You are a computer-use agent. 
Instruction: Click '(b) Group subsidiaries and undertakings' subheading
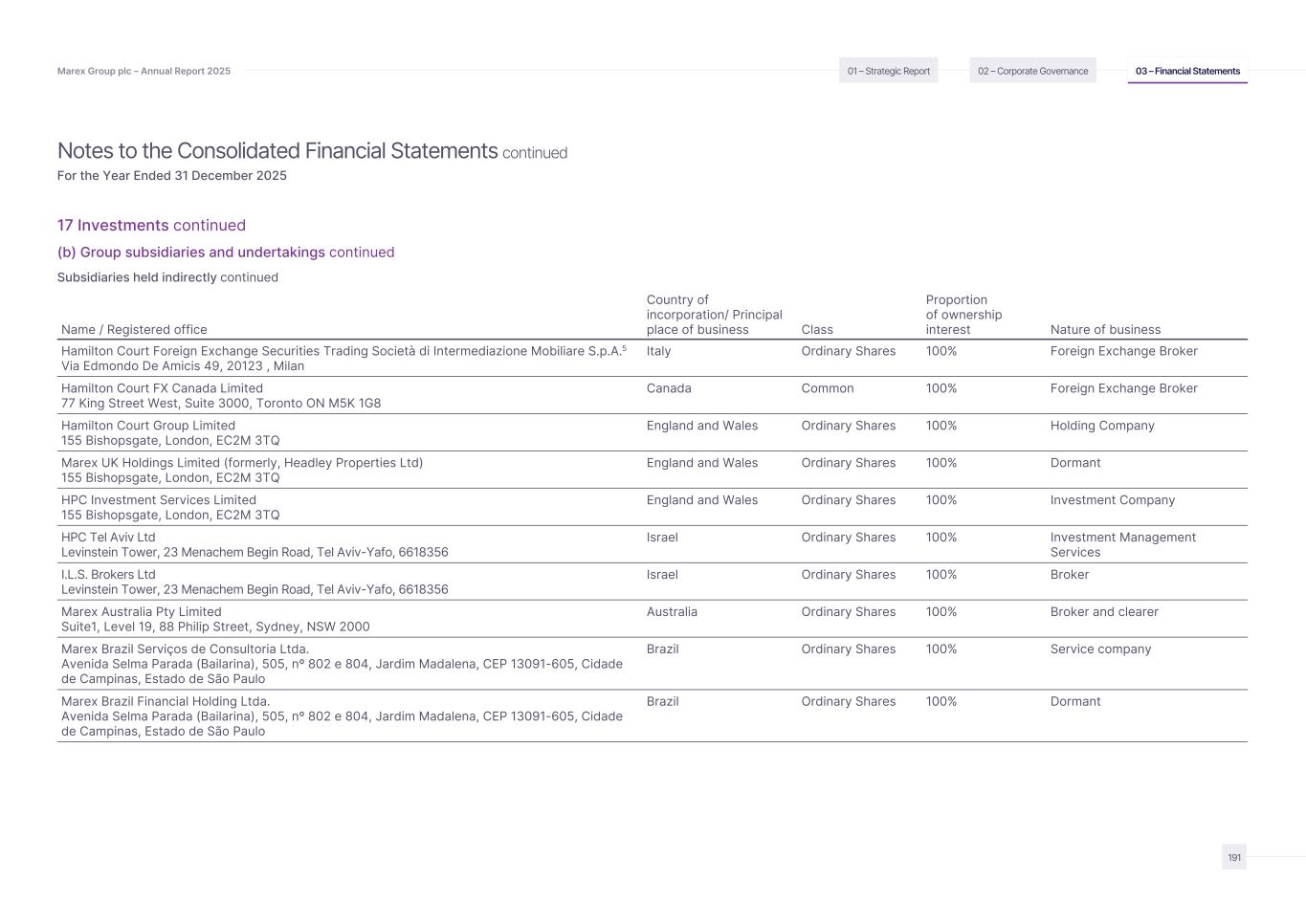coord(191,253)
